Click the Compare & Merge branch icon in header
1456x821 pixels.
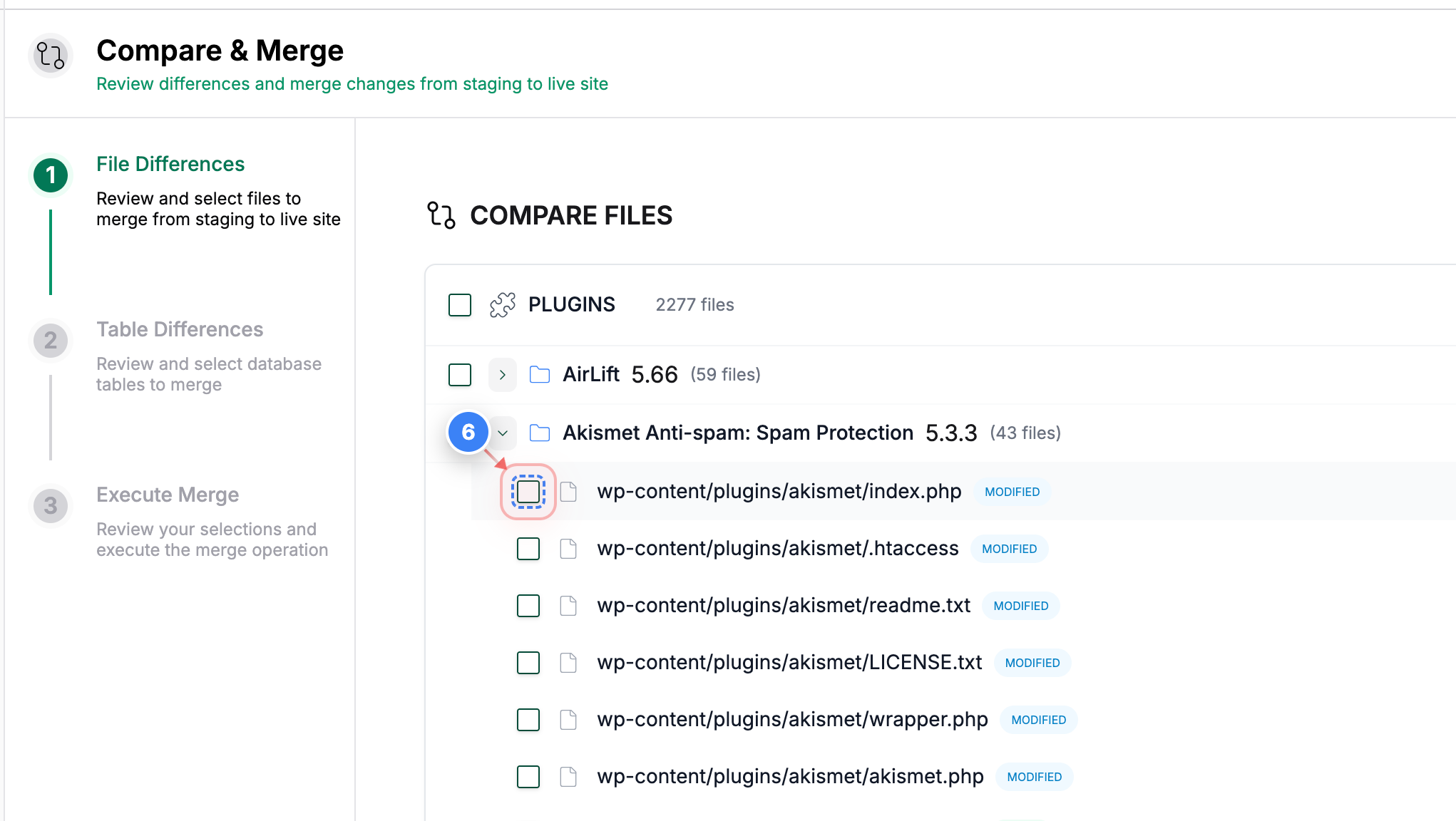tap(51, 56)
